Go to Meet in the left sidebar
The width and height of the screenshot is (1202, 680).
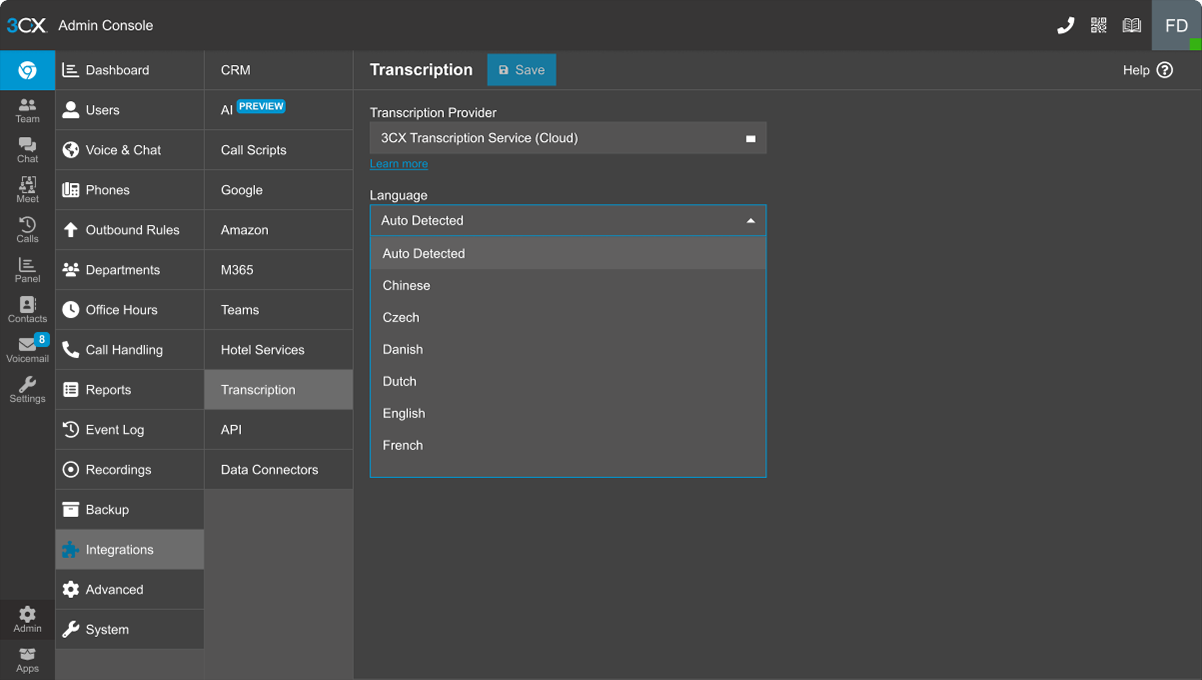point(28,189)
